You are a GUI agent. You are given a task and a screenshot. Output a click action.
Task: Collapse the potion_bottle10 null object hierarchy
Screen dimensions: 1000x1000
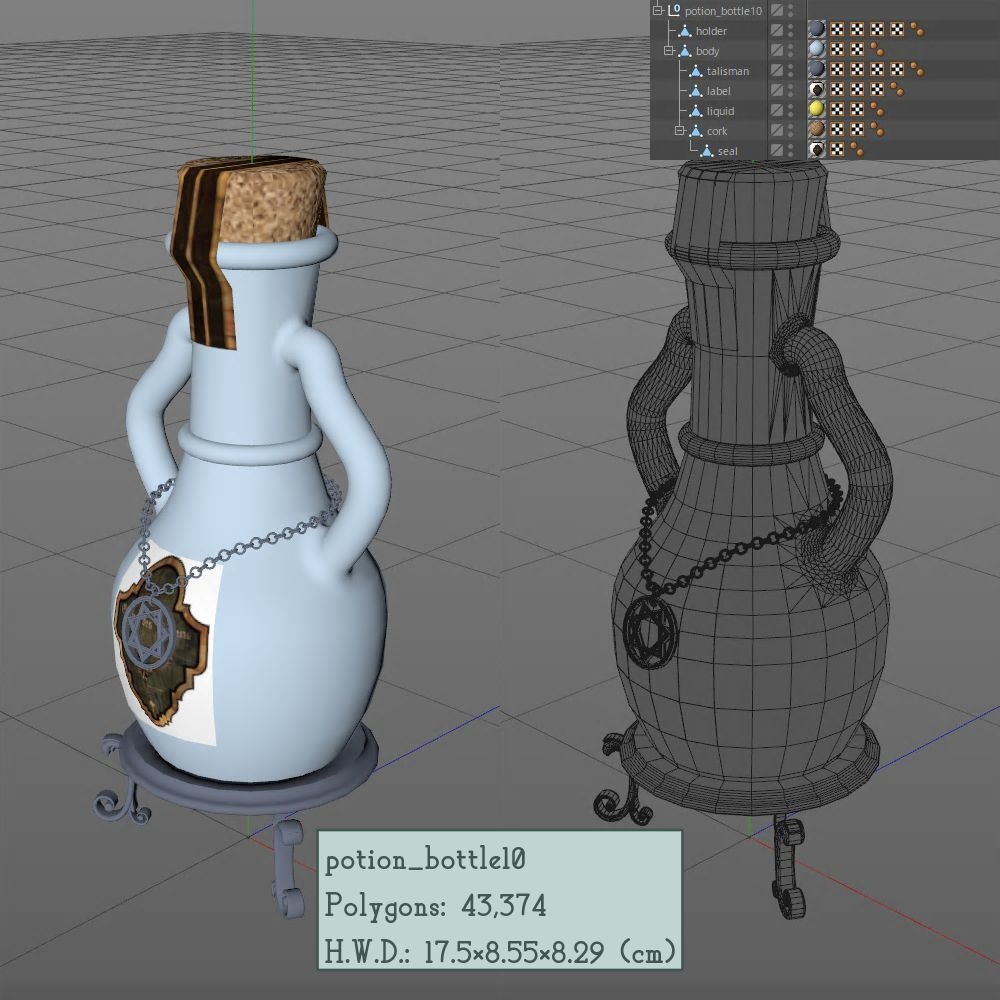658,10
